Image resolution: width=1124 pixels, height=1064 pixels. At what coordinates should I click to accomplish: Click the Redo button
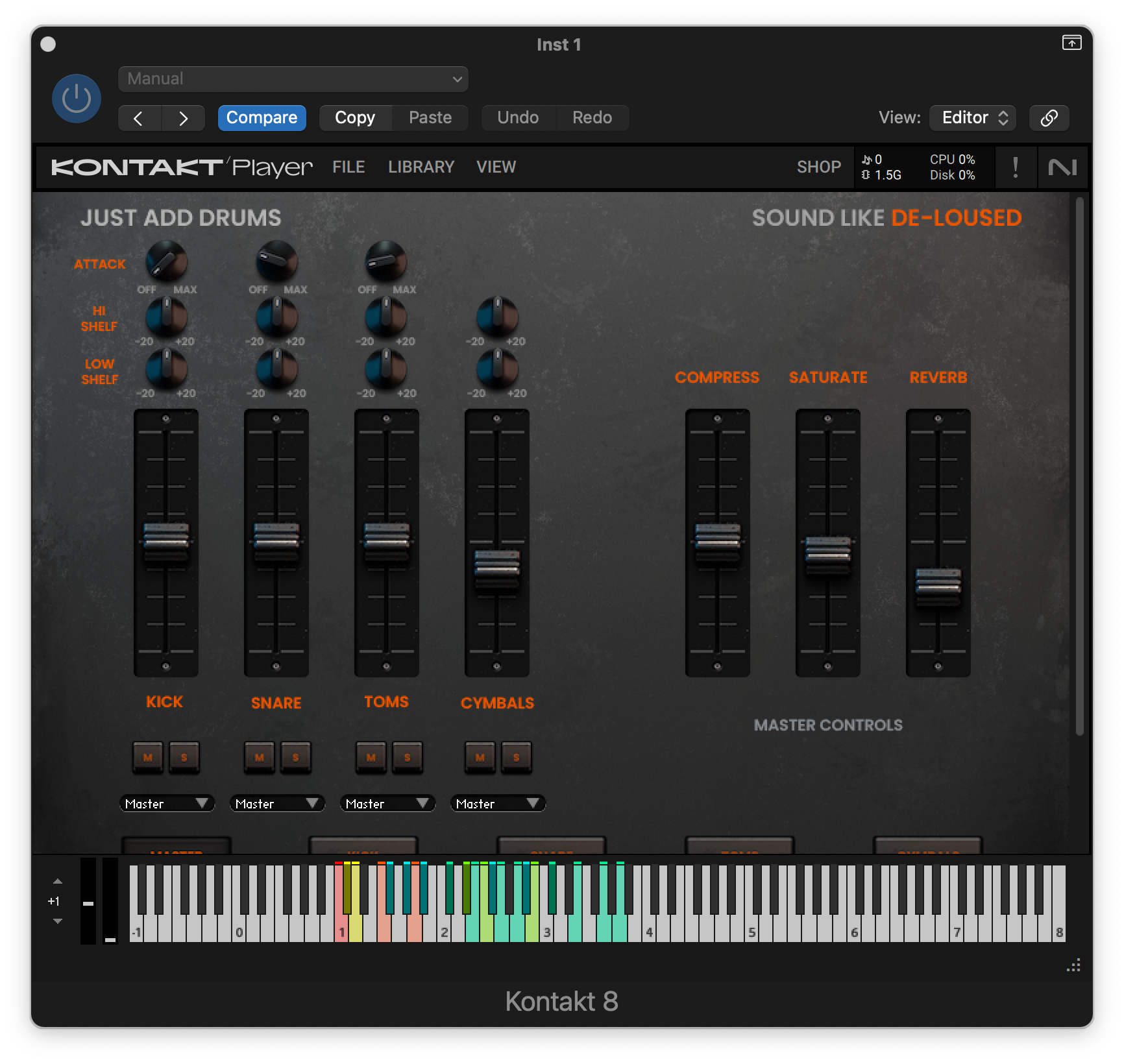[x=592, y=118]
